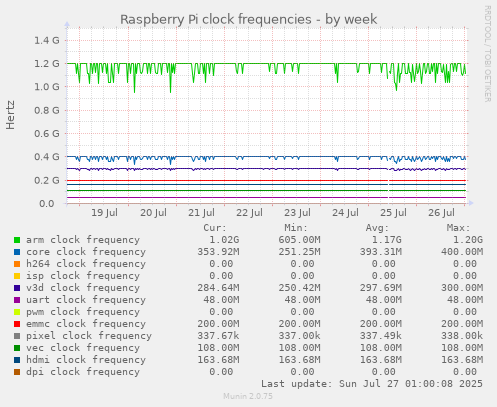Screen dimensions: 497x407
Task: Click the graph title 'Raspberry Pi clock frequencies - by week'
Action: click(249, 19)
